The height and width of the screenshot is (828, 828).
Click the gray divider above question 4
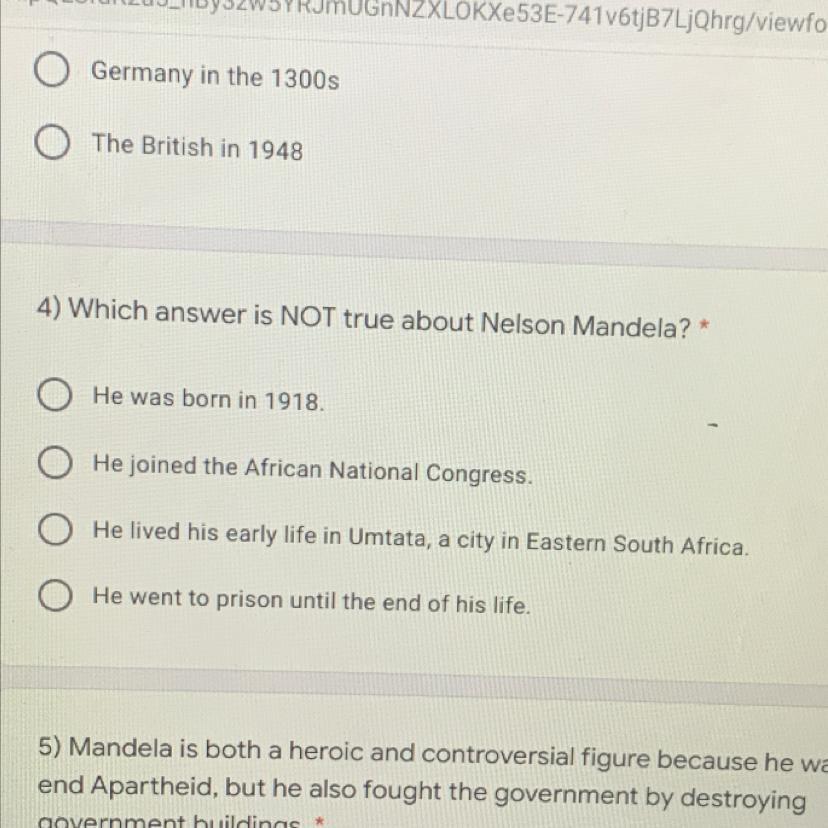point(414,246)
